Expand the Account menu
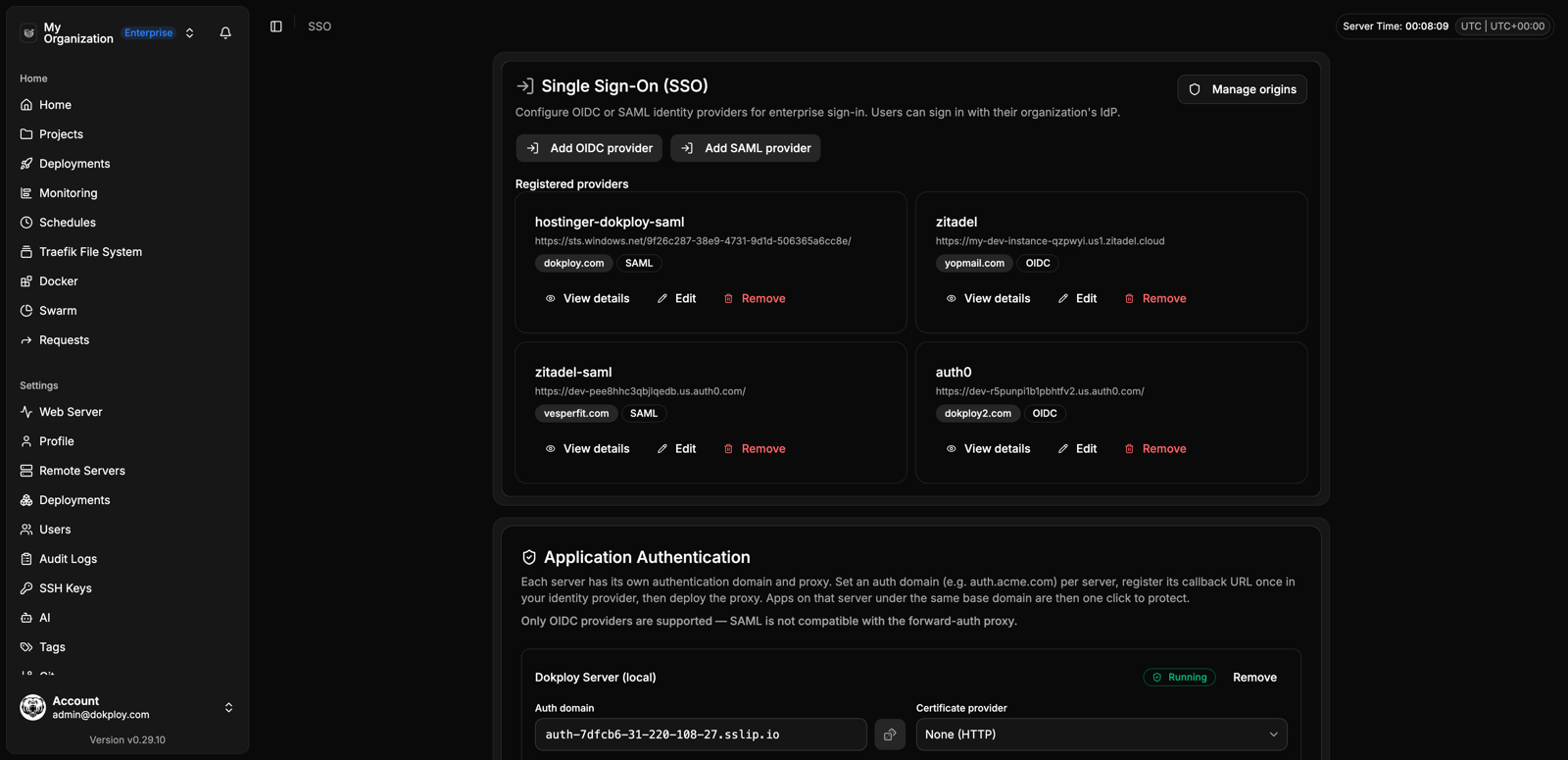The image size is (1568, 760). point(127,708)
